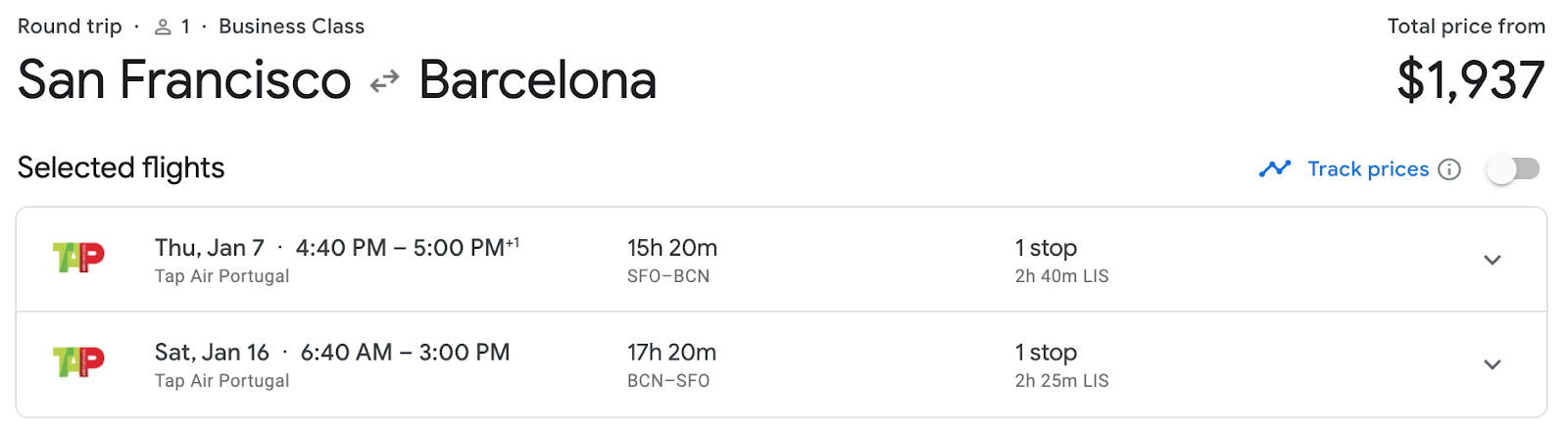Select the Business Class label

[292, 26]
